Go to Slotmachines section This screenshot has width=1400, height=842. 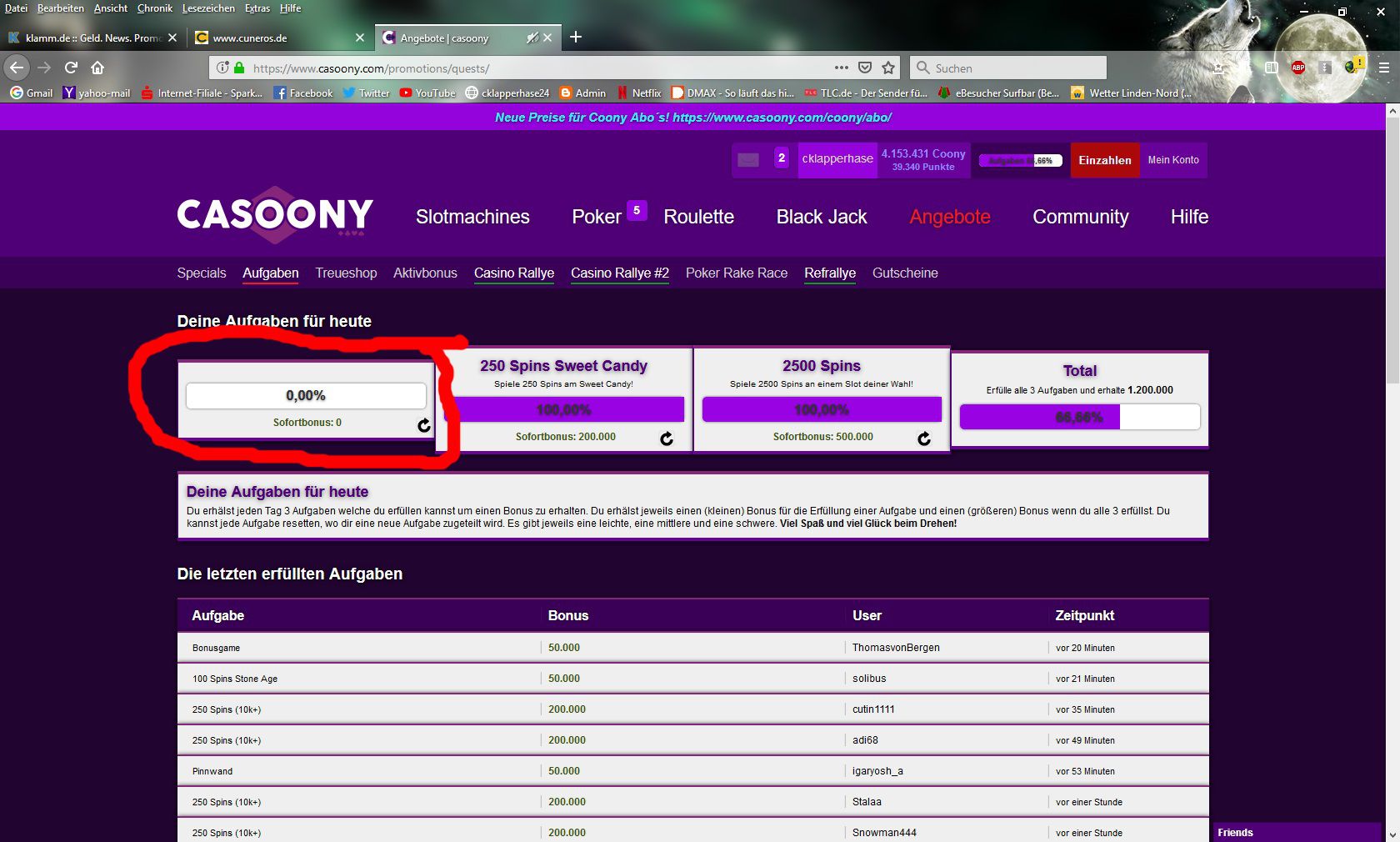pyautogui.click(x=472, y=217)
